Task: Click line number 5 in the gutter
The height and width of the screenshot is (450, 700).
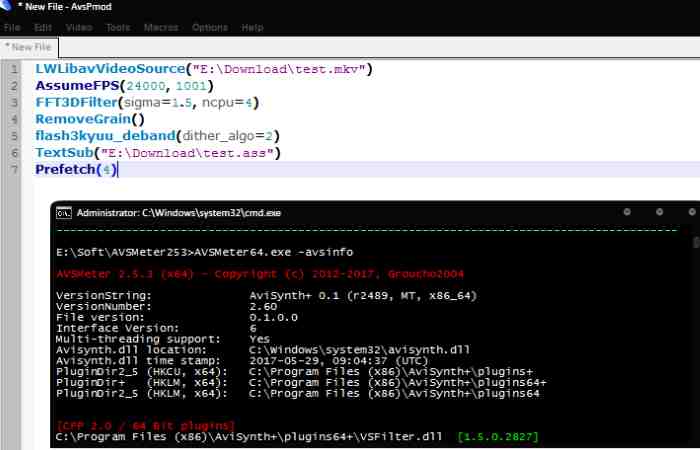Action: [14, 136]
